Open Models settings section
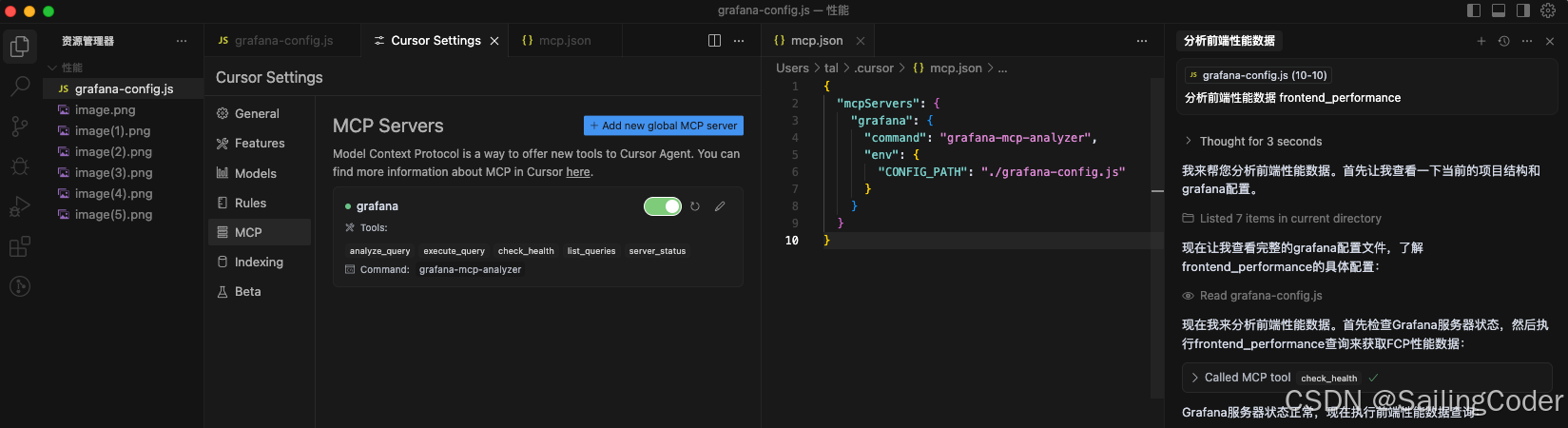 (x=260, y=173)
